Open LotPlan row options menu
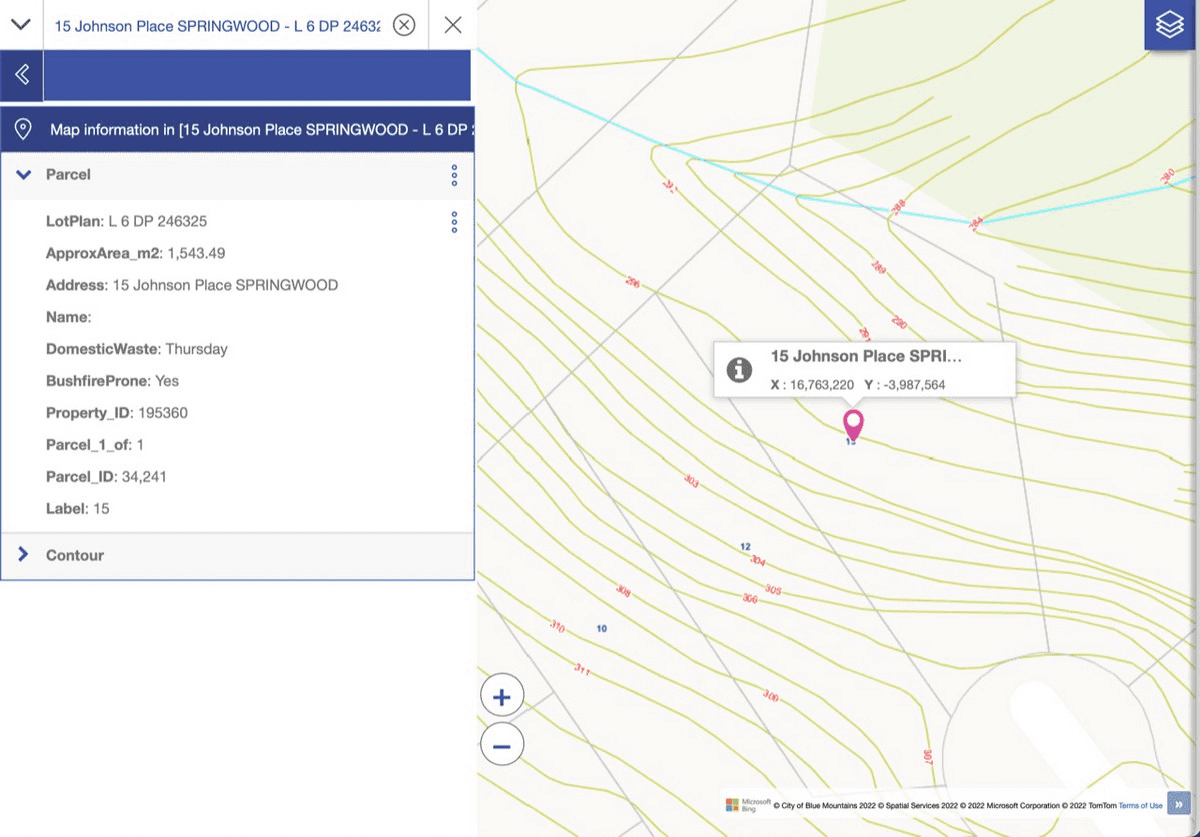Viewport: 1200px width, 837px height. coord(454,221)
